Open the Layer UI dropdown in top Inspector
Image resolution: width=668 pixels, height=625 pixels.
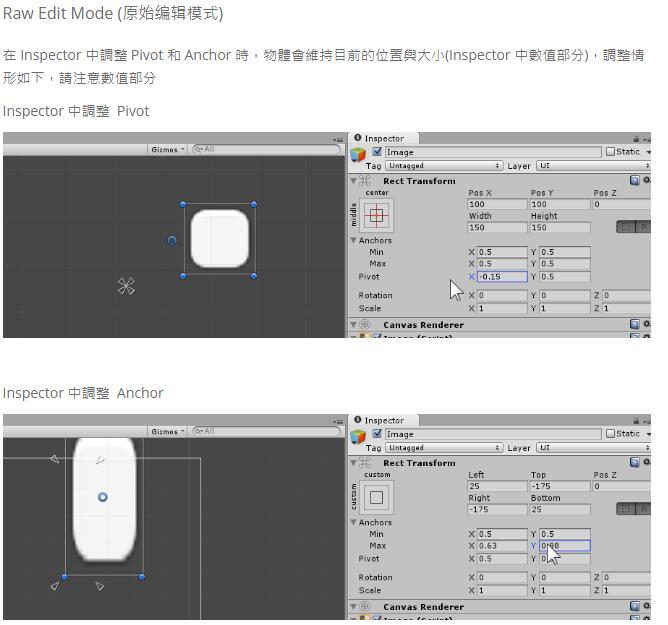tap(593, 166)
